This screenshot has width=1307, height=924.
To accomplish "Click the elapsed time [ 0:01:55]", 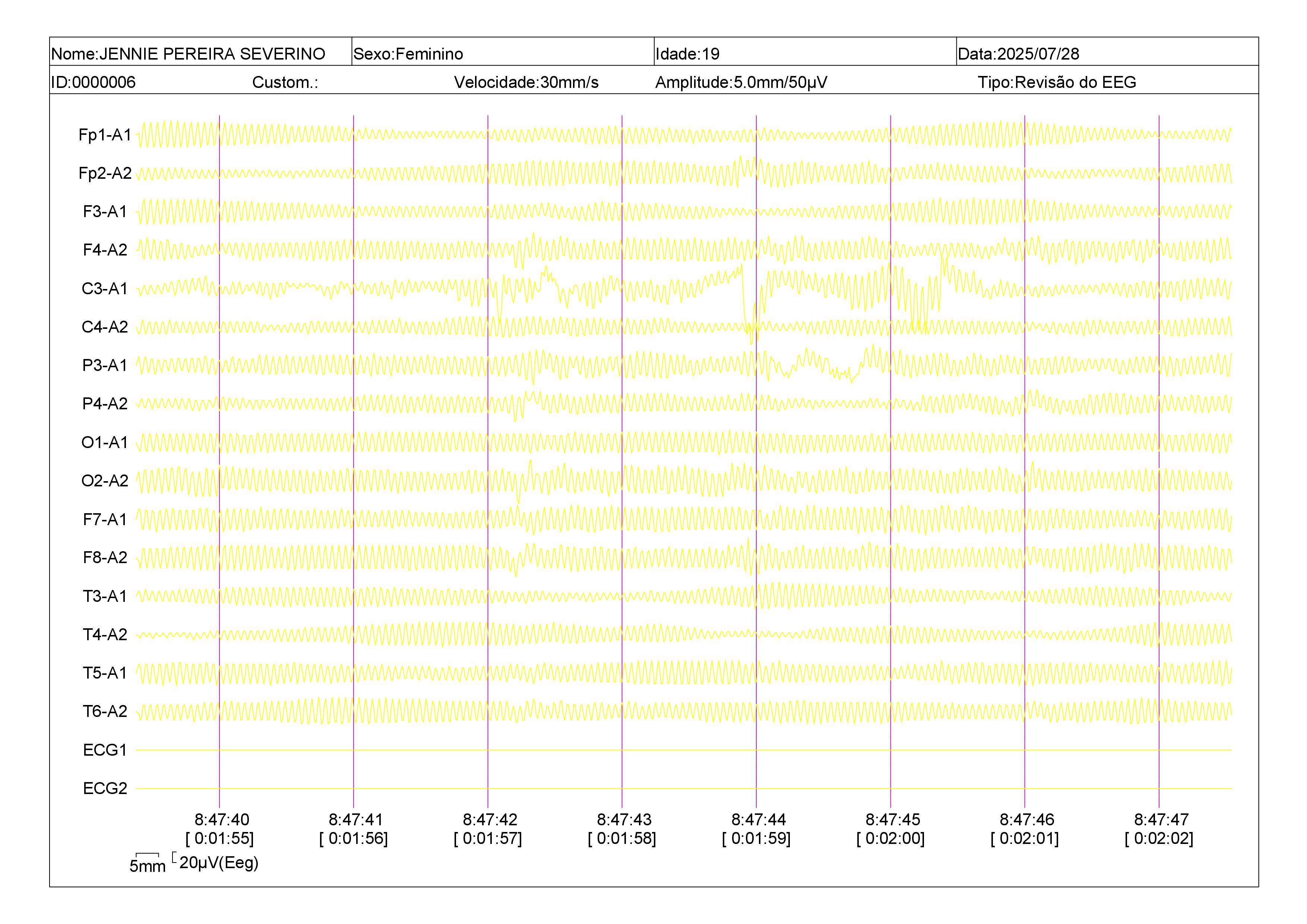I will pyautogui.click(x=220, y=839).
